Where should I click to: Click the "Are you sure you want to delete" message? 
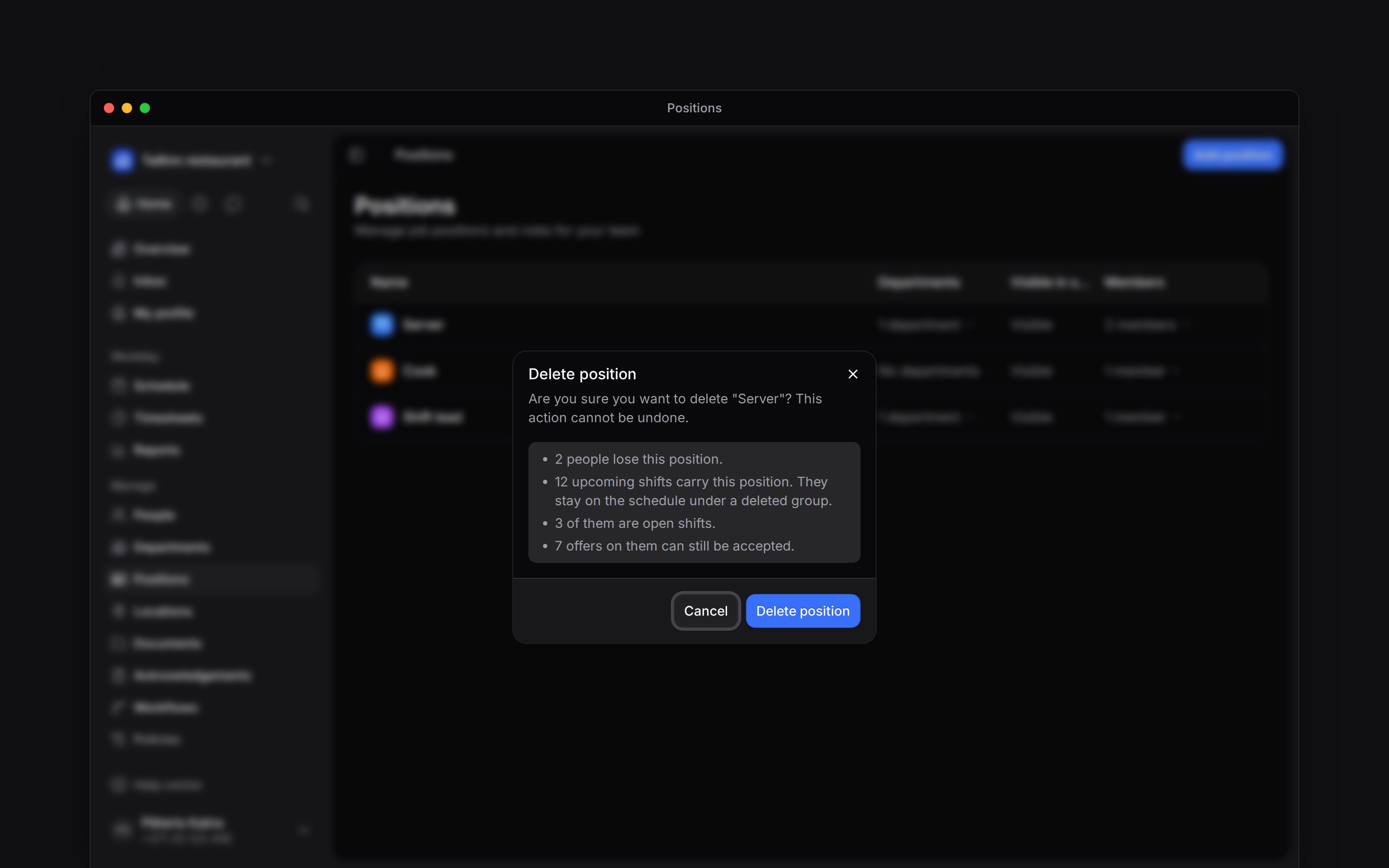tap(675, 408)
